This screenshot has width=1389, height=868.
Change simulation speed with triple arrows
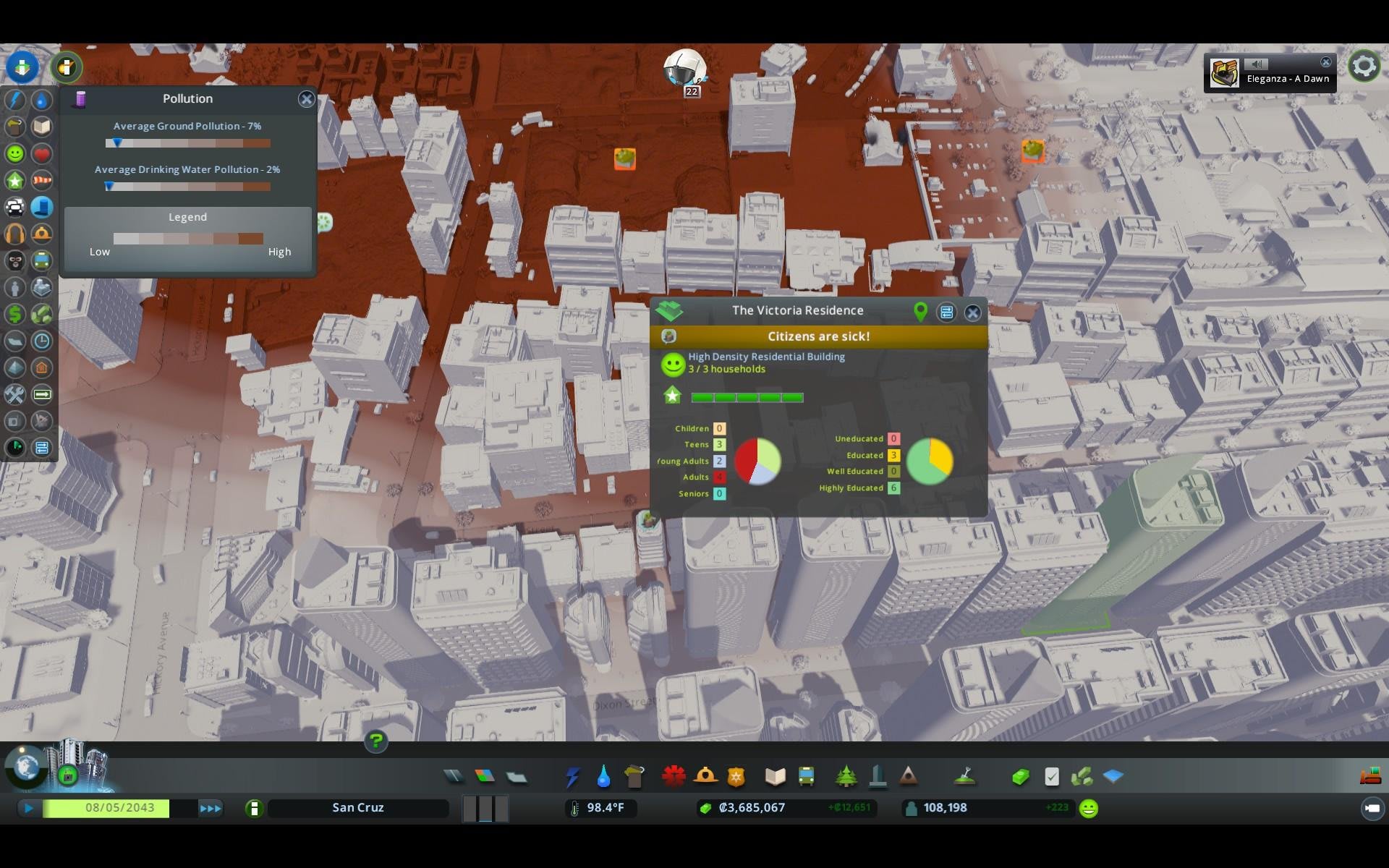coord(211,808)
